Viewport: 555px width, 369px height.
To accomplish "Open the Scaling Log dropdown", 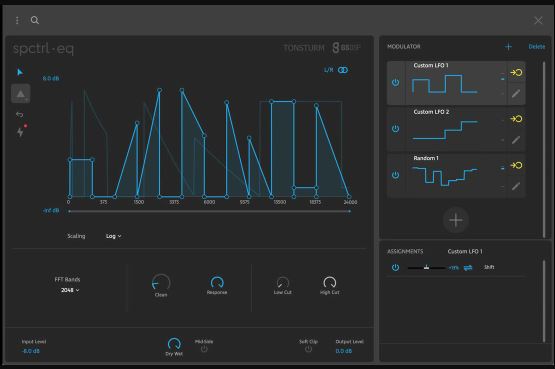I will [x=113, y=236].
